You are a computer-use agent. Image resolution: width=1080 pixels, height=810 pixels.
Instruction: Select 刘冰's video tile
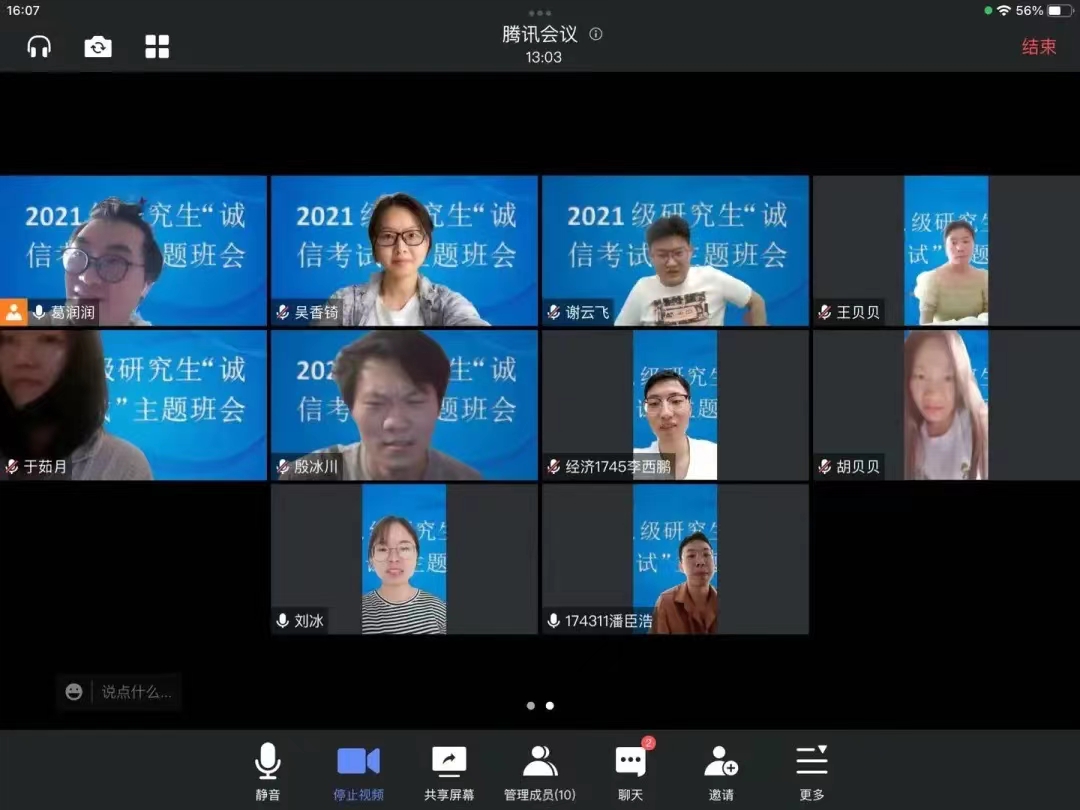coord(404,558)
